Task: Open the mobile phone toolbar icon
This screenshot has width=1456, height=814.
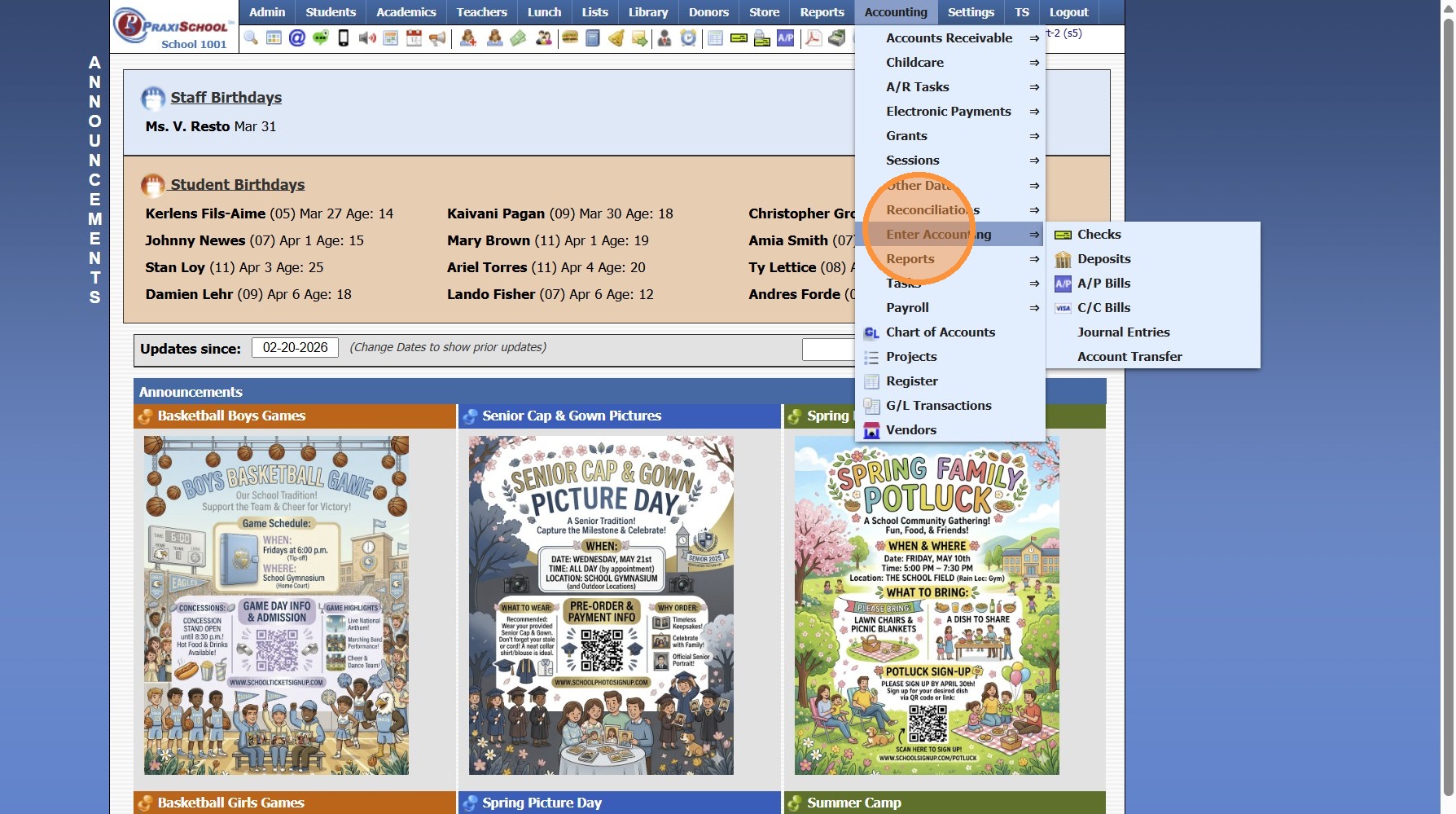Action: click(x=344, y=37)
